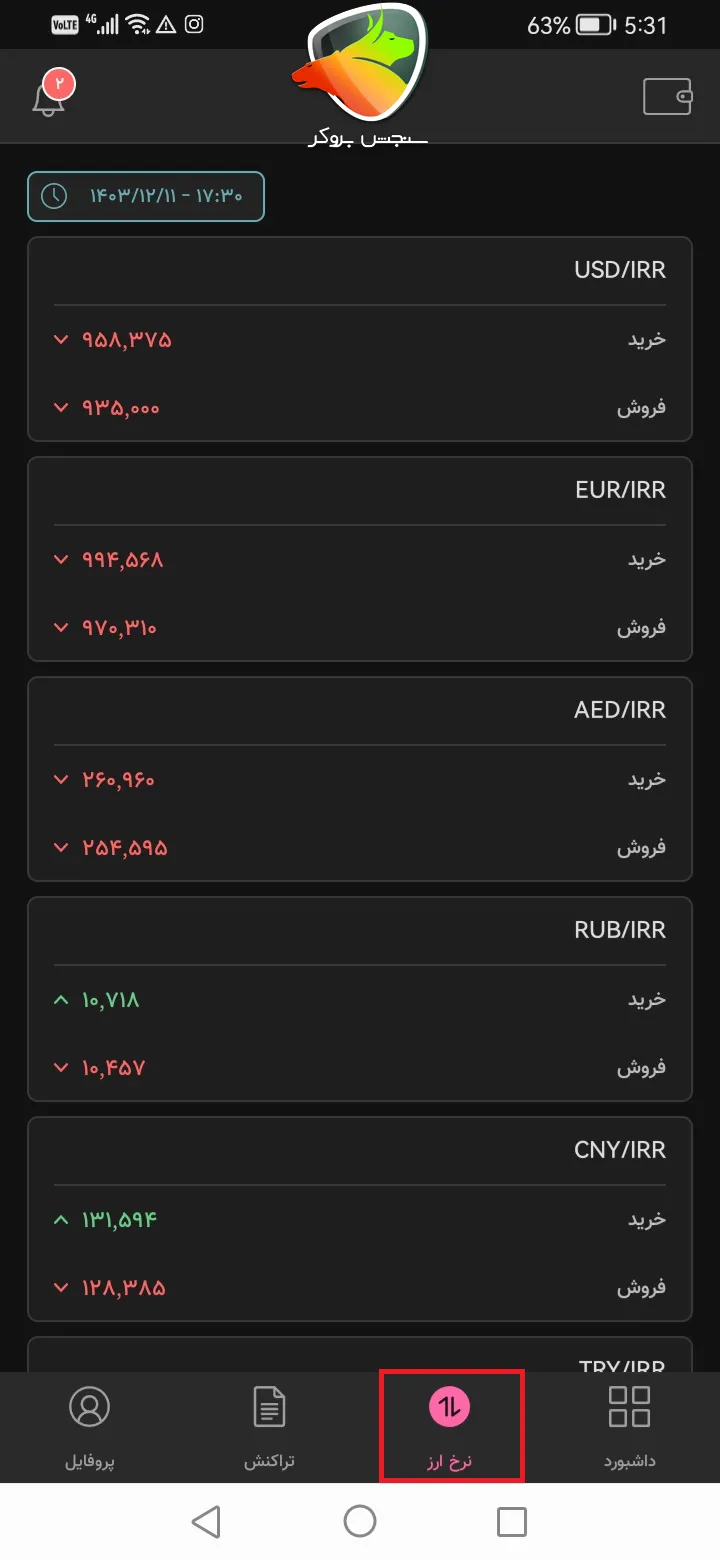This screenshot has width=720, height=1560.
Task: Tap the battery level indicator showing 63%
Action: click(x=585, y=25)
